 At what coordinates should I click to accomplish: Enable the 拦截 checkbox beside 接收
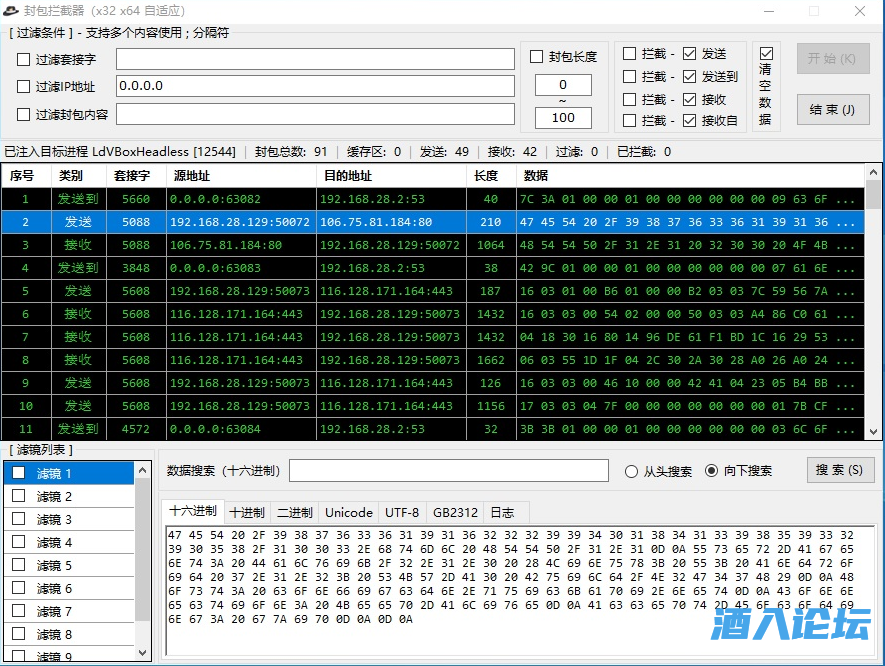coord(630,99)
